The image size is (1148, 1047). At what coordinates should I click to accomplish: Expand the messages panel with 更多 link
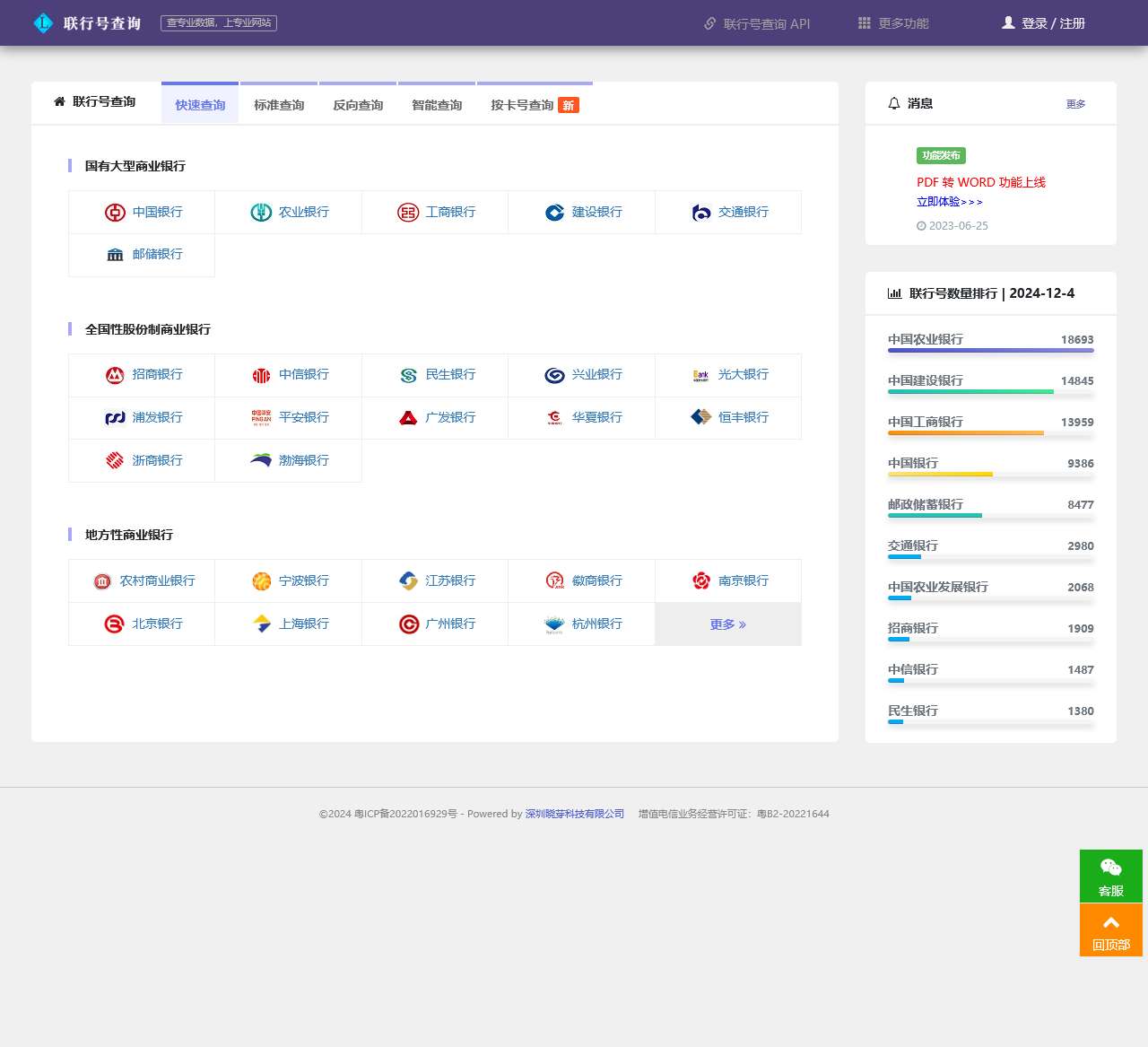click(x=1075, y=104)
